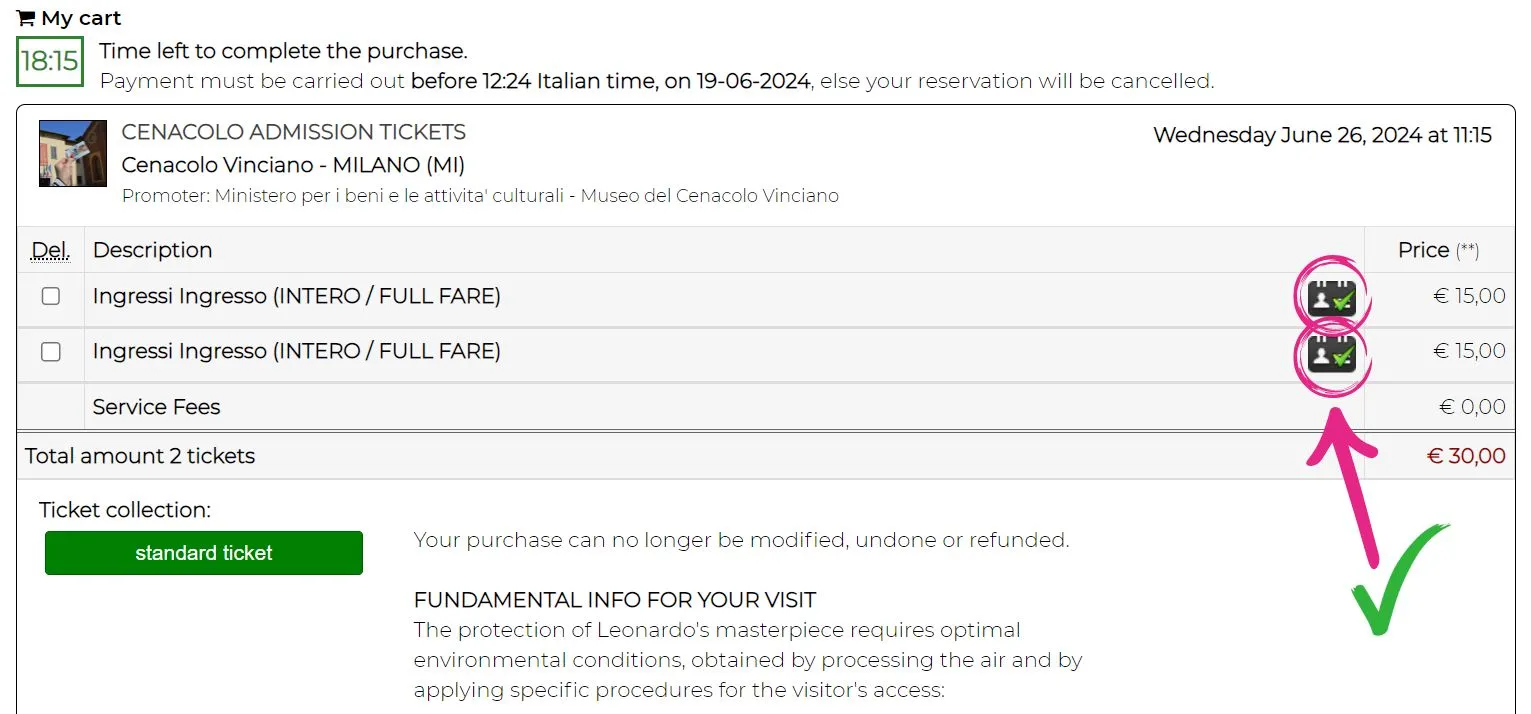
Task: Click the 18:15 countdown timer box
Action: [x=50, y=61]
